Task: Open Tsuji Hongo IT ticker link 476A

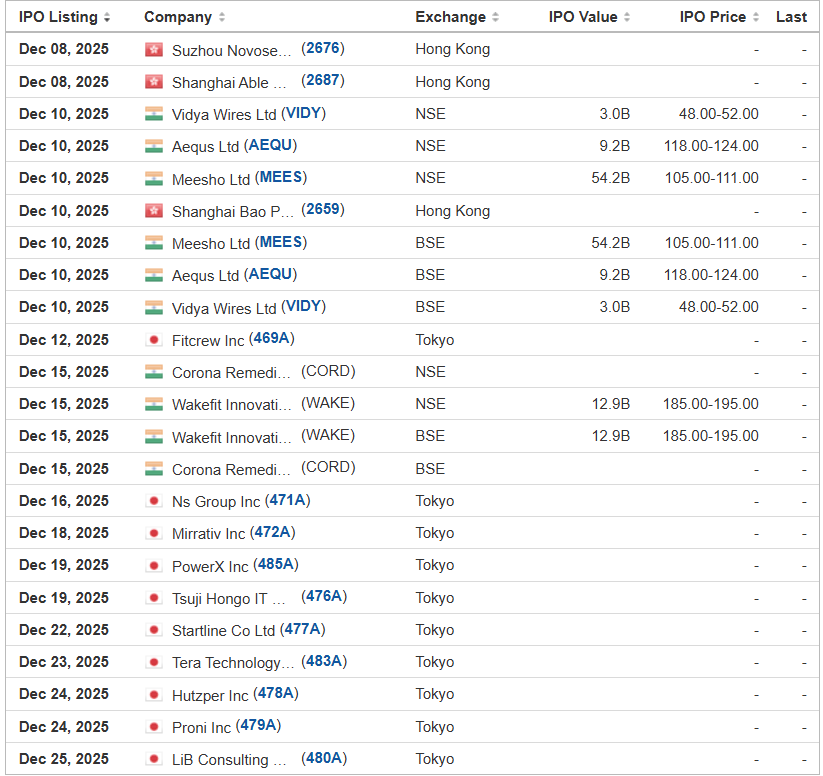Action: point(324,596)
